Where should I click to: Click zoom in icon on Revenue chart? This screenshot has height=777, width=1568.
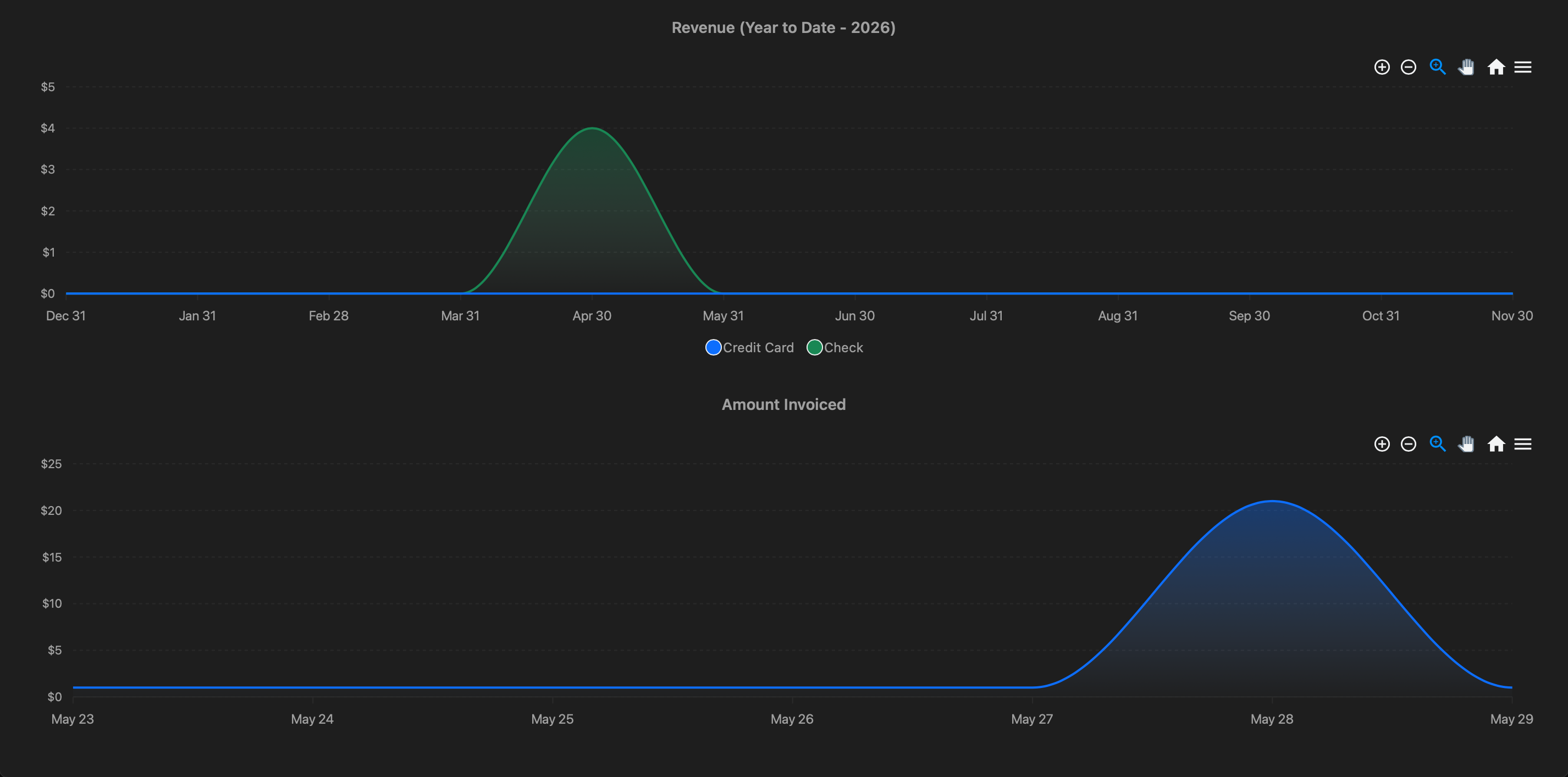1382,67
